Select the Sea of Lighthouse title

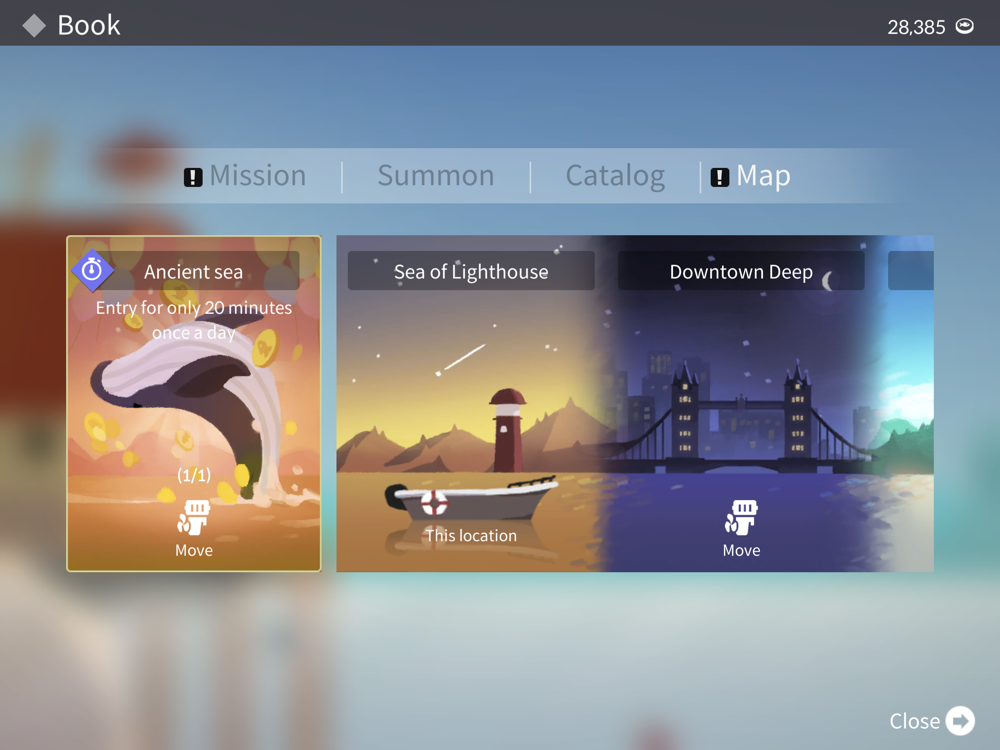tap(471, 272)
